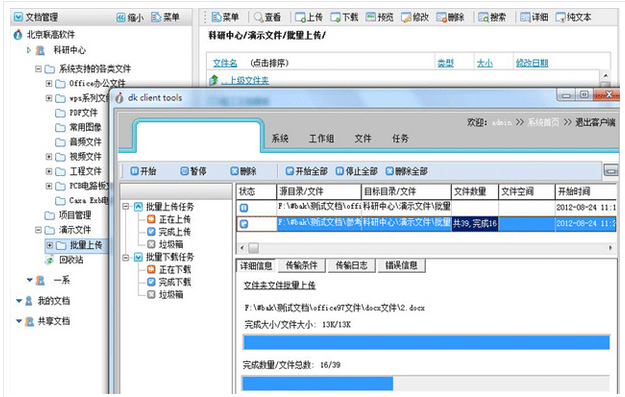Switch to the 详细信息 tab

256,265
